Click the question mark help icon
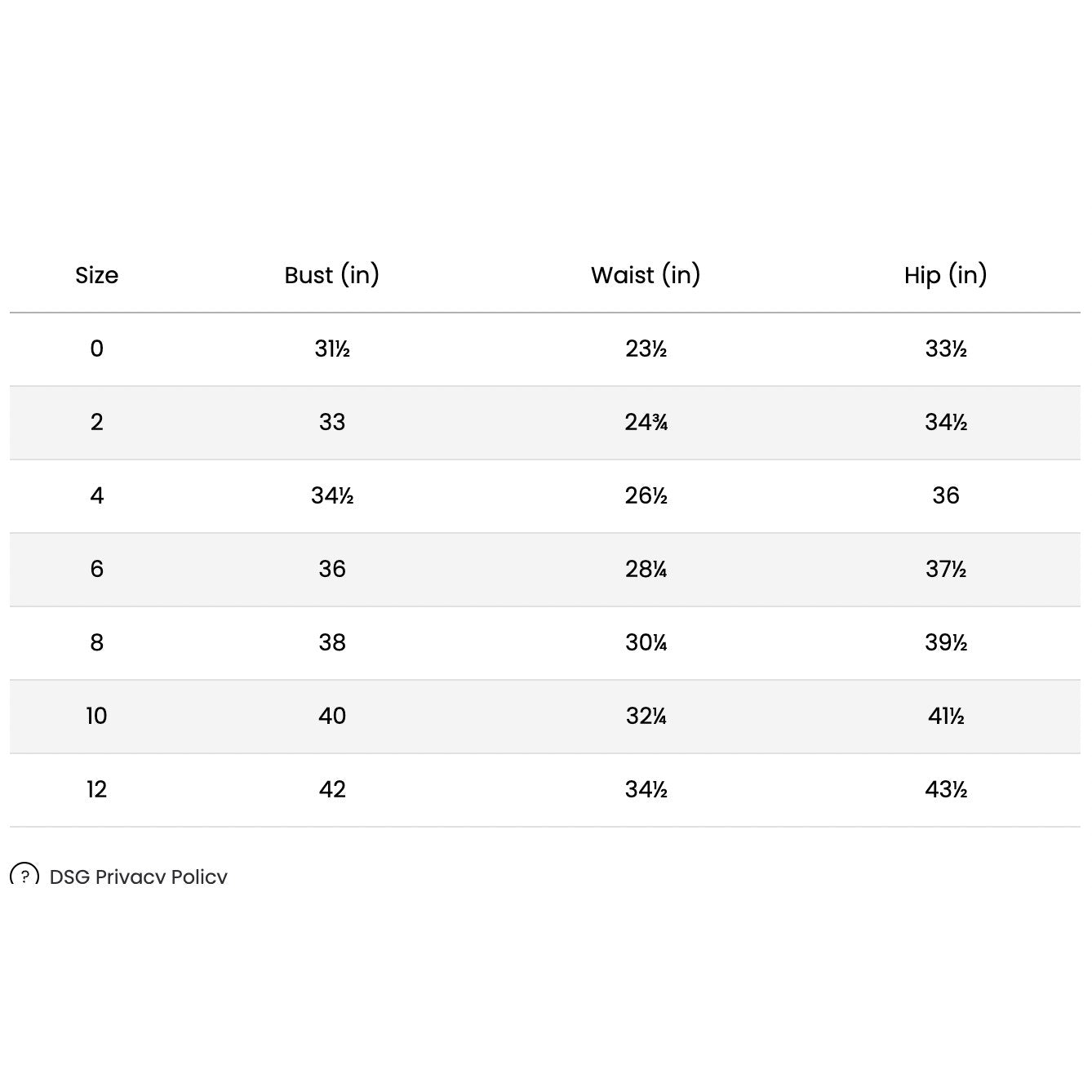 (24, 876)
